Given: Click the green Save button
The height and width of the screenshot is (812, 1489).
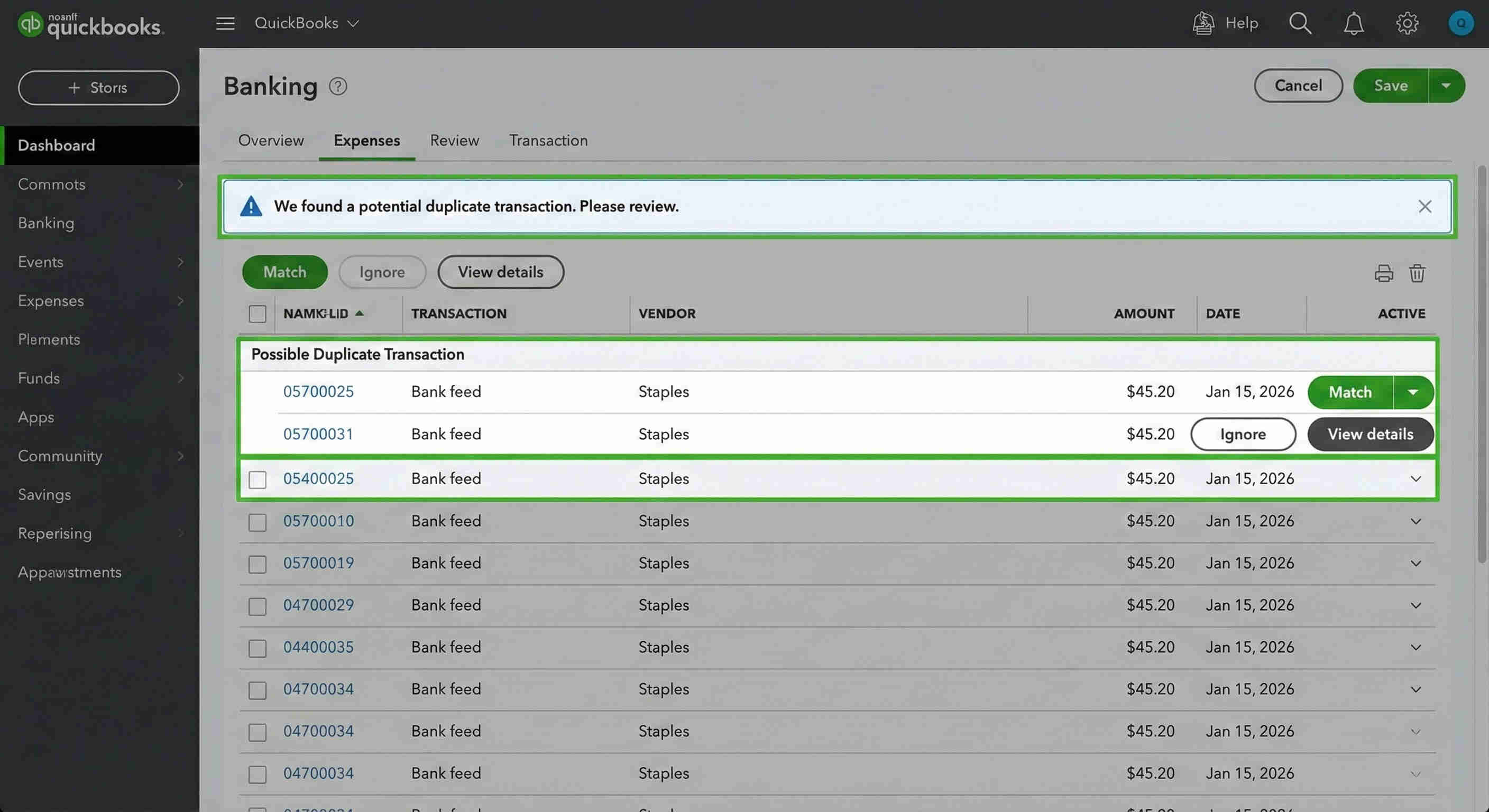Looking at the screenshot, I should (1390, 86).
